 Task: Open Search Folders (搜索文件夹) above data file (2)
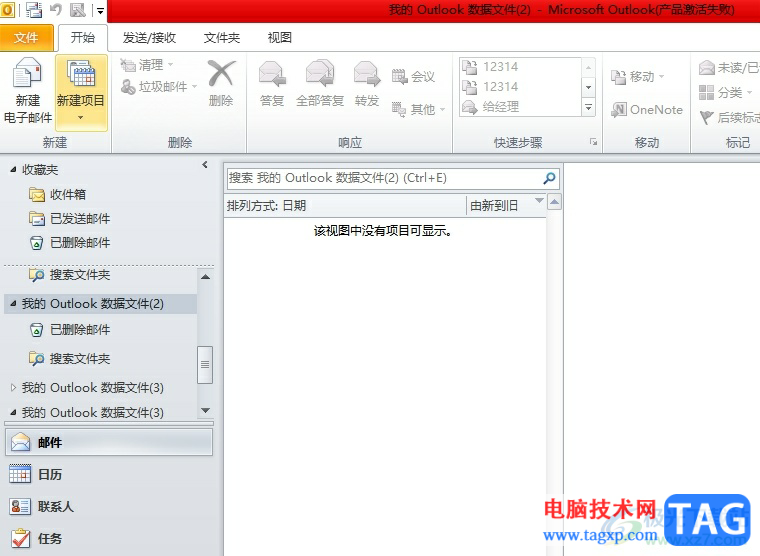click(x=69, y=275)
